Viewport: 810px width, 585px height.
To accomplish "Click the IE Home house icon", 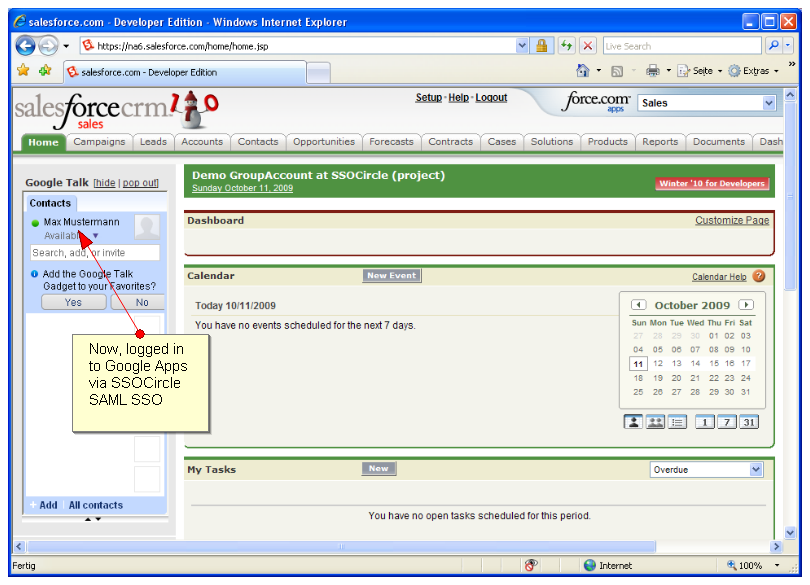I will [x=583, y=71].
